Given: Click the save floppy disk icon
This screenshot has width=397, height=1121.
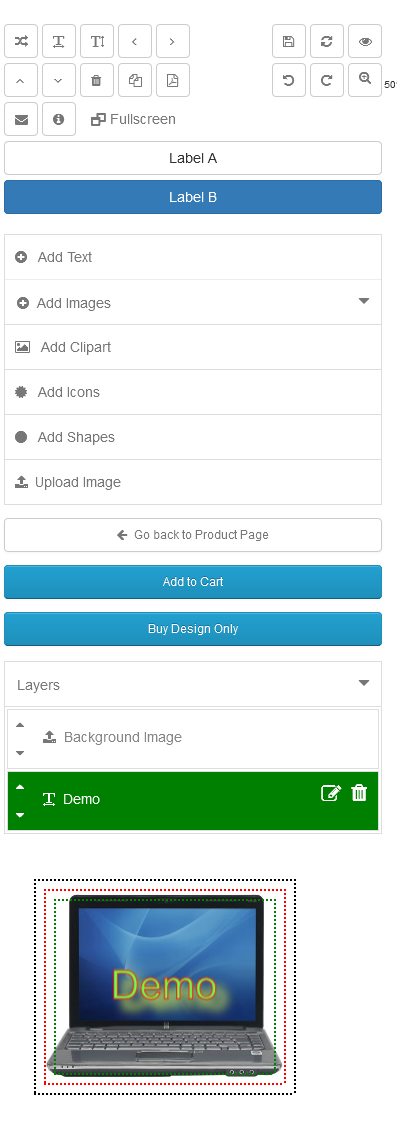Looking at the screenshot, I should (x=289, y=41).
